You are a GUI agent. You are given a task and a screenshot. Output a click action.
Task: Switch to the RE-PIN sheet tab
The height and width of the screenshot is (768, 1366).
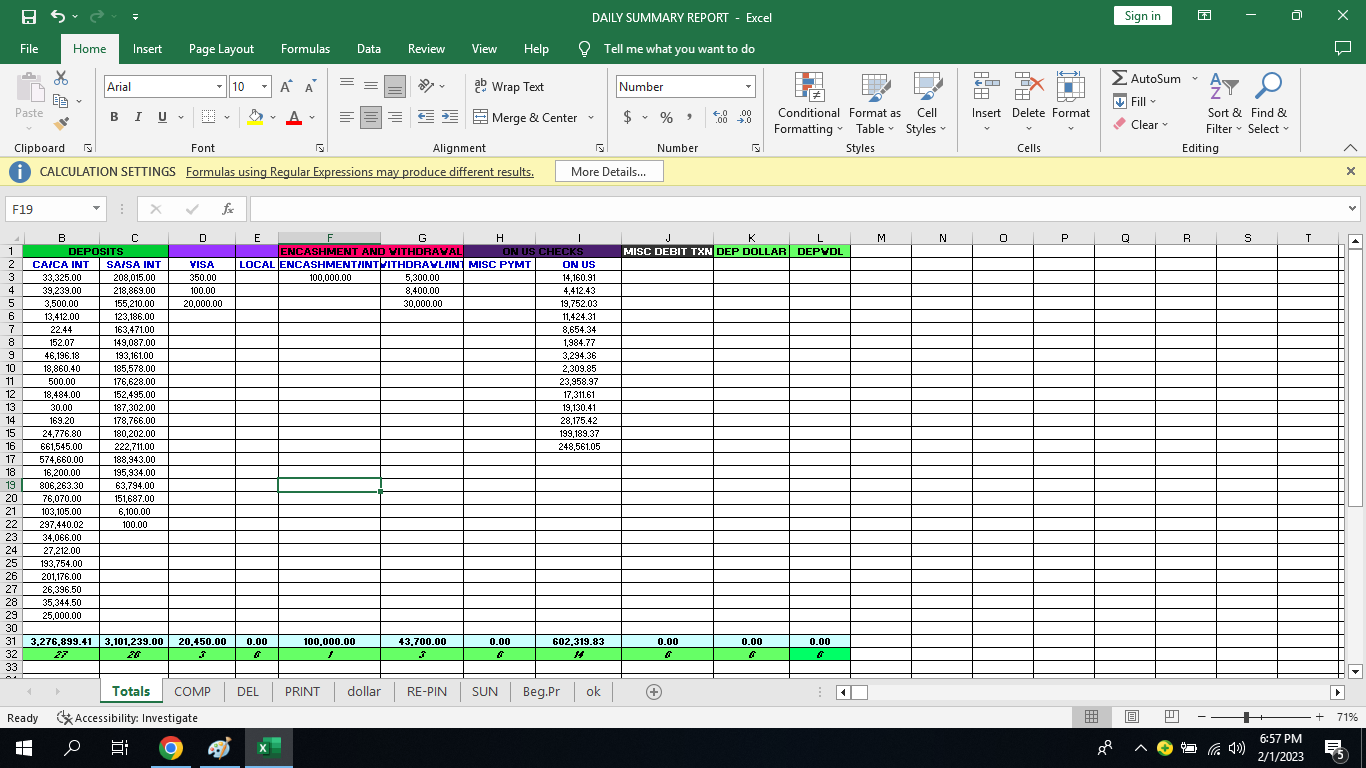[426, 691]
